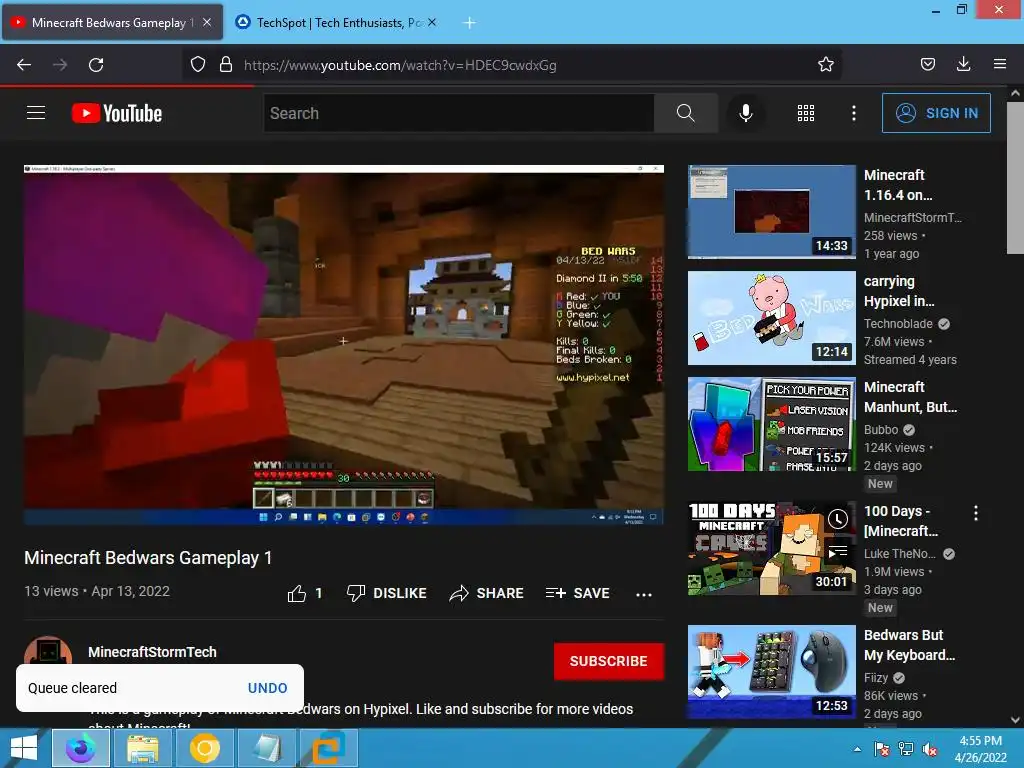Click the browser back arrow
The height and width of the screenshot is (768, 1024).
(x=24, y=65)
